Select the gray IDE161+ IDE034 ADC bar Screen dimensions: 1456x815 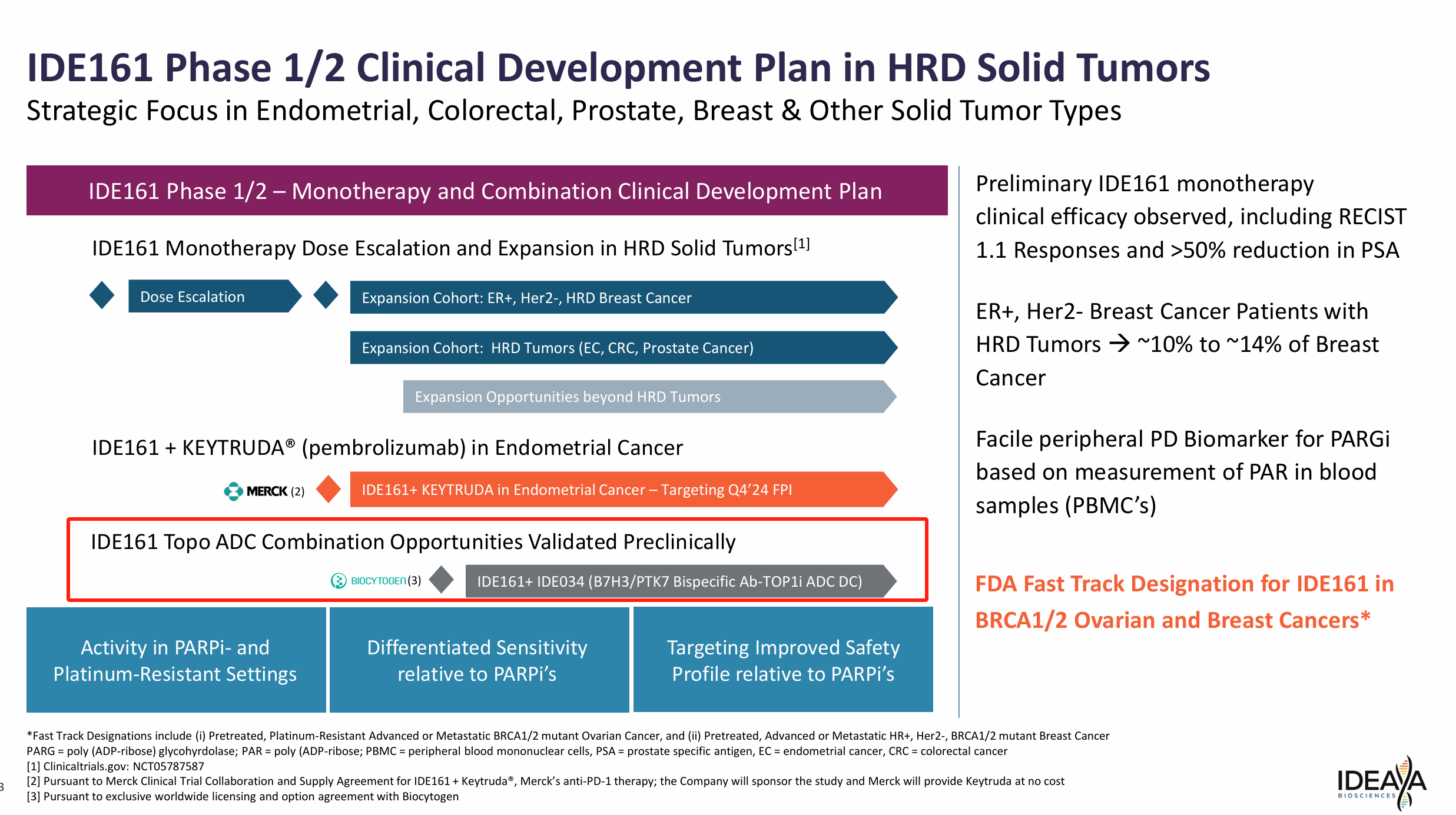(681, 581)
